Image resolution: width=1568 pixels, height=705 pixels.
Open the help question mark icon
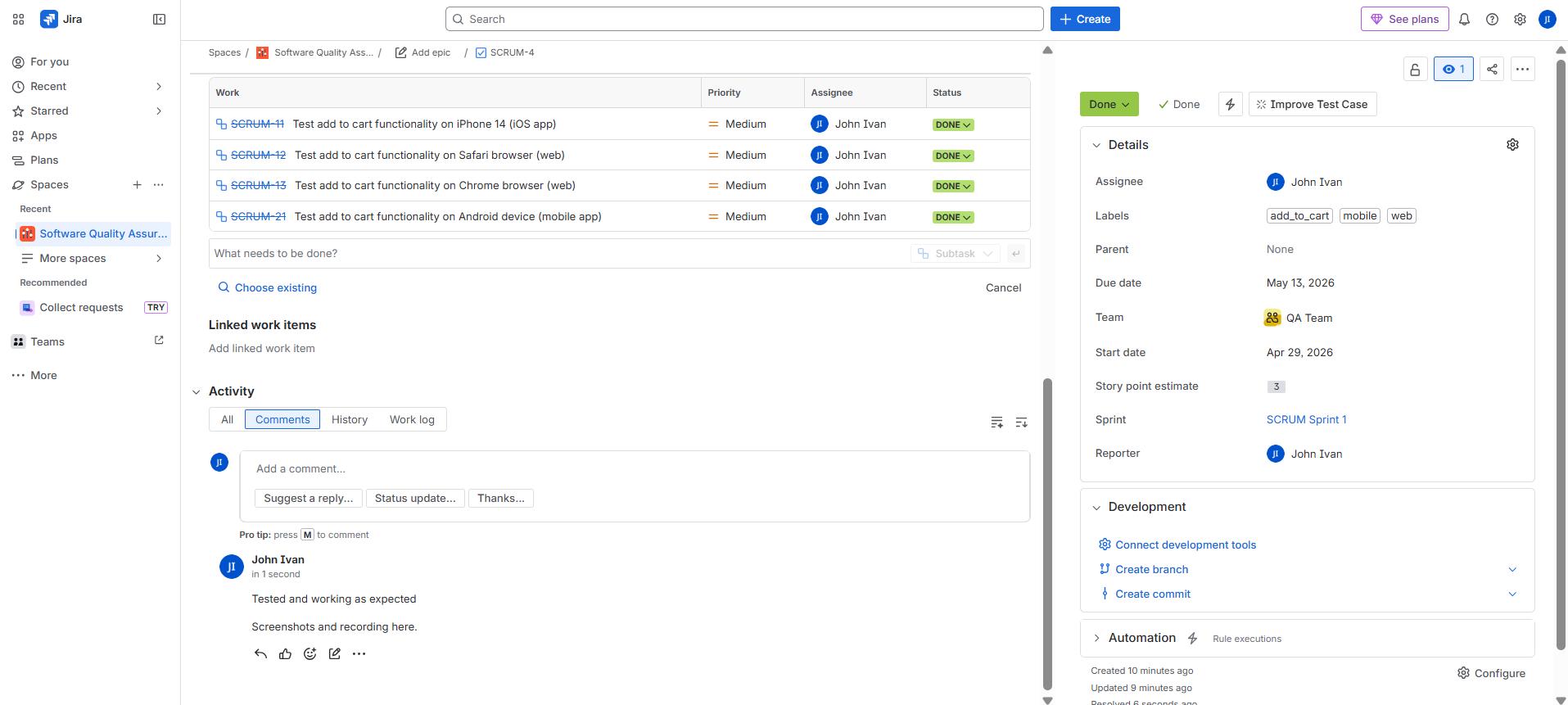pyautogui.click(x=1493, y=19)
